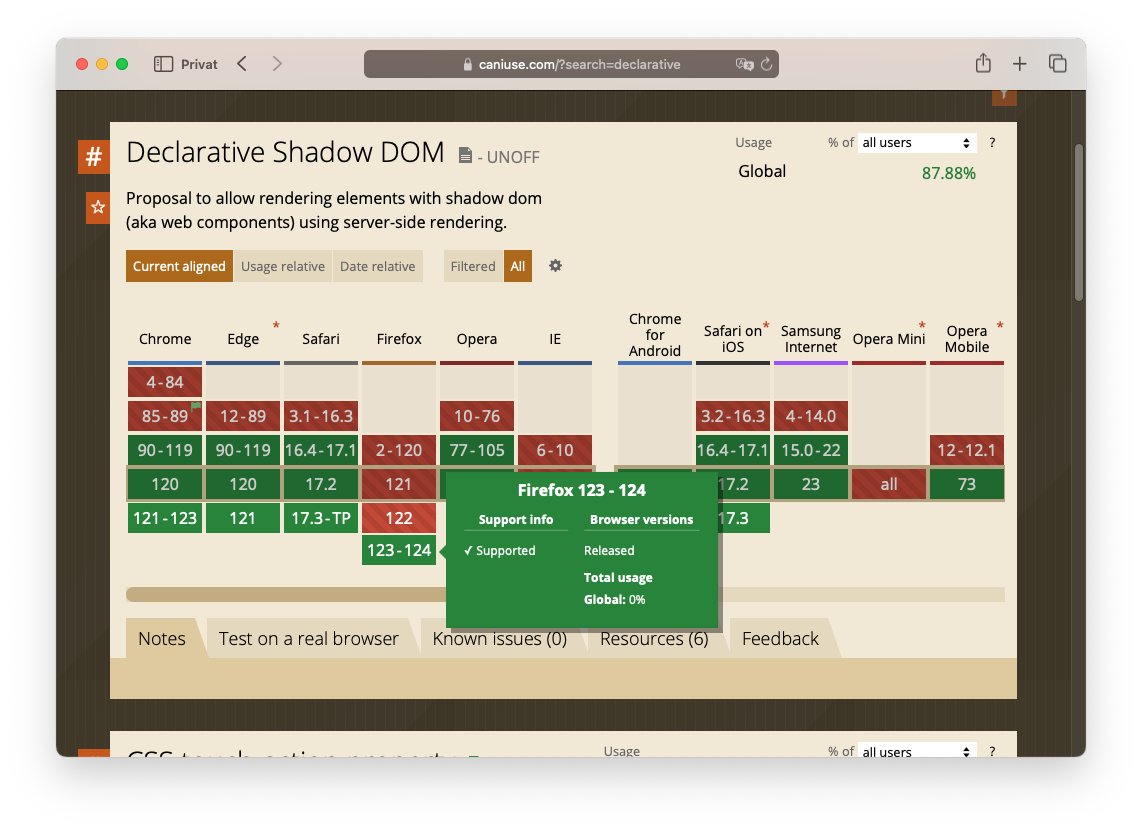Open Test on a real browser tab

tap(309, 639)
